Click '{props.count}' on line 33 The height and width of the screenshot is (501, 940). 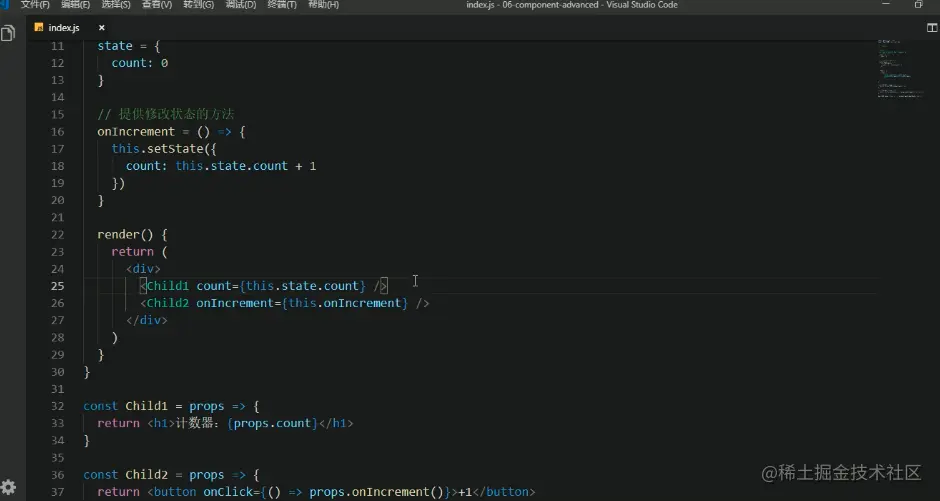click(x=273, y=423)
